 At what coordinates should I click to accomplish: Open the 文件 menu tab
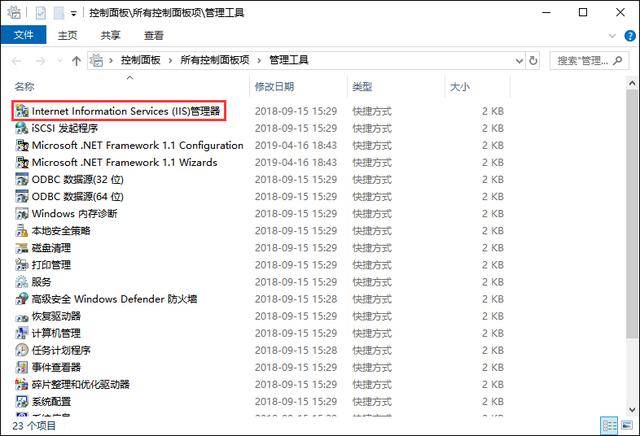pos(23,35)
